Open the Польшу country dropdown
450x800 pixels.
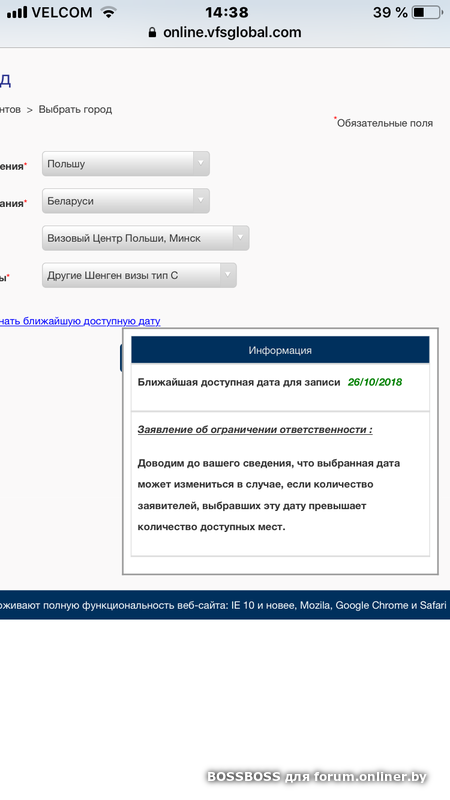pos(126,164)
